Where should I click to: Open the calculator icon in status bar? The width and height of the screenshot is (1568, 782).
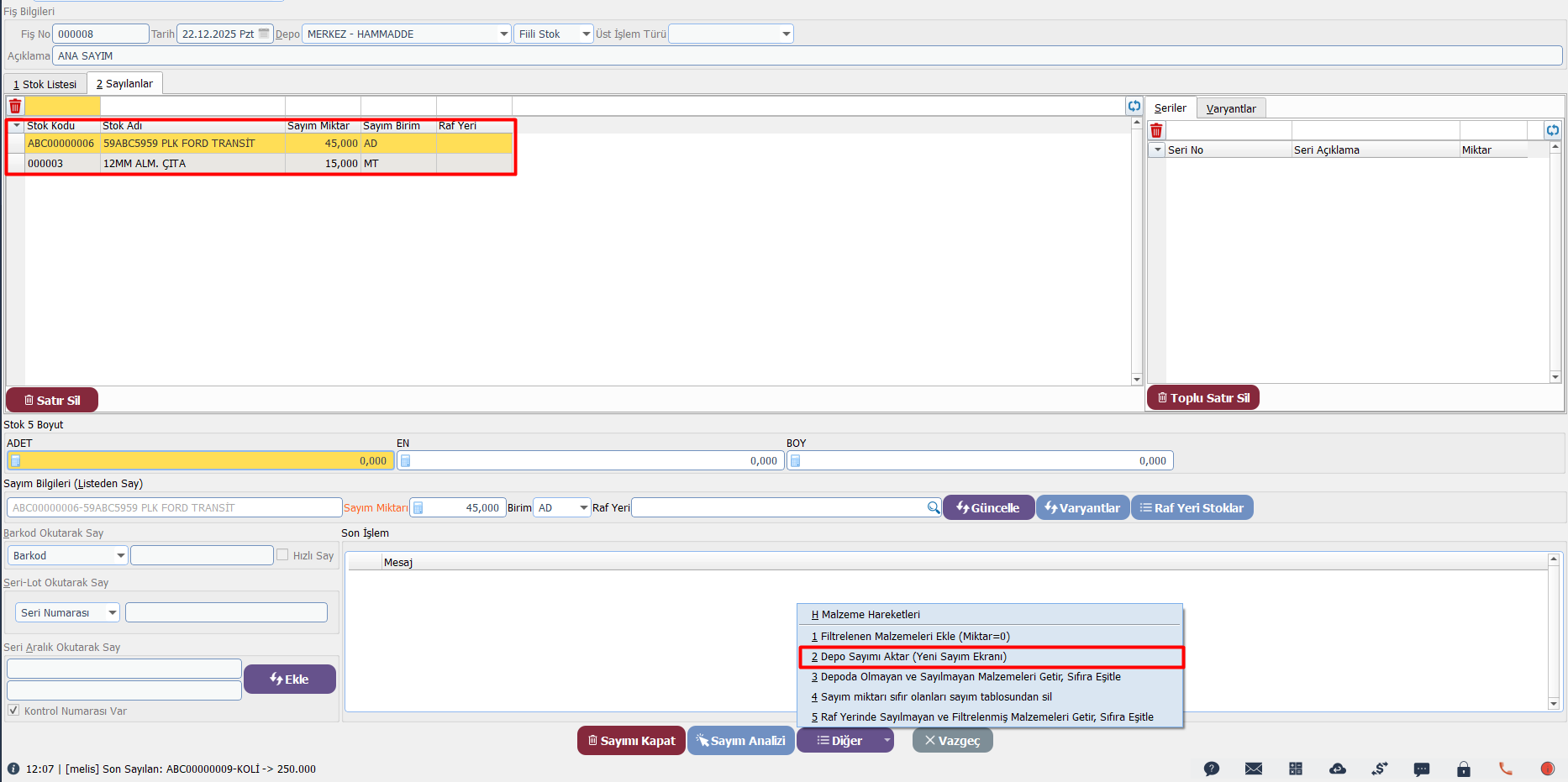click(x=1295, y=769)
